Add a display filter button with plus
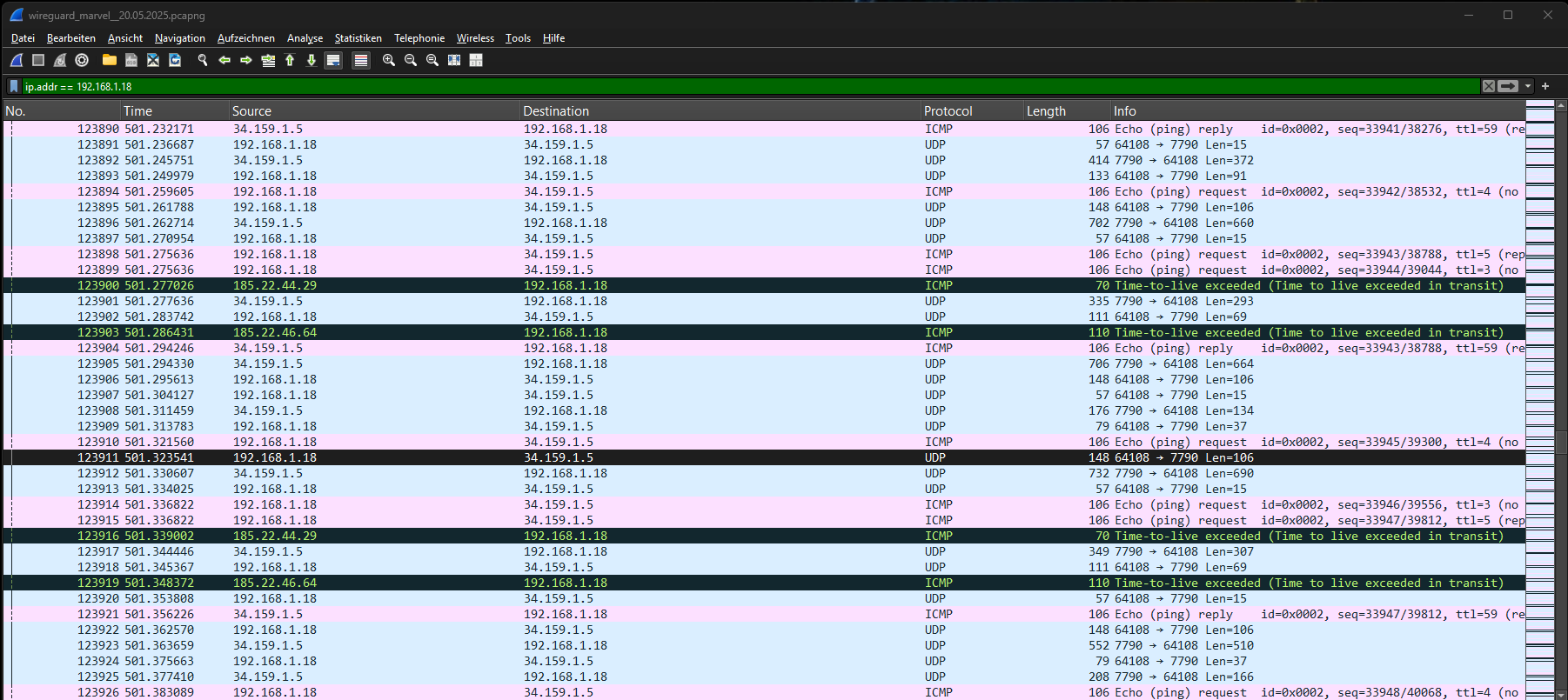The width and height of the screenshot is (1568, 700). click(1545, 86)
